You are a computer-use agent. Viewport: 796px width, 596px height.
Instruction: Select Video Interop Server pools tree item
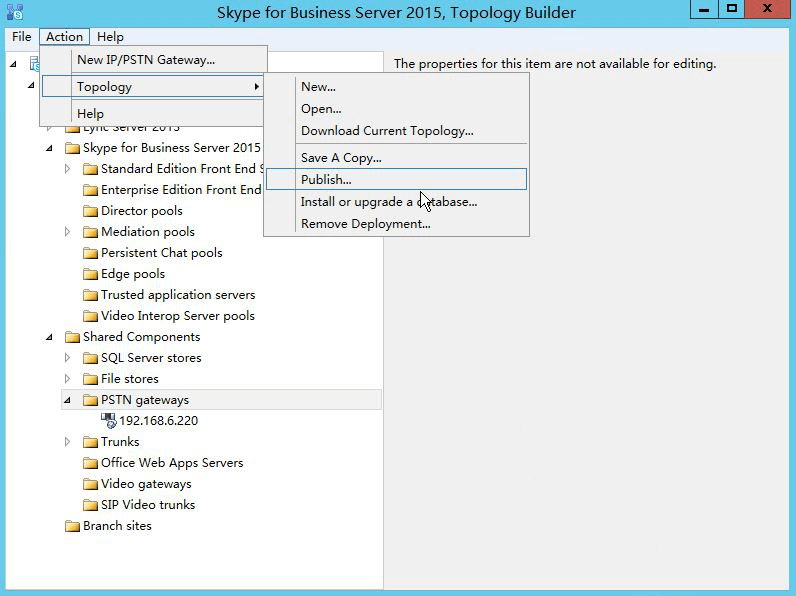pyautogui.click(x=178, y=316)
